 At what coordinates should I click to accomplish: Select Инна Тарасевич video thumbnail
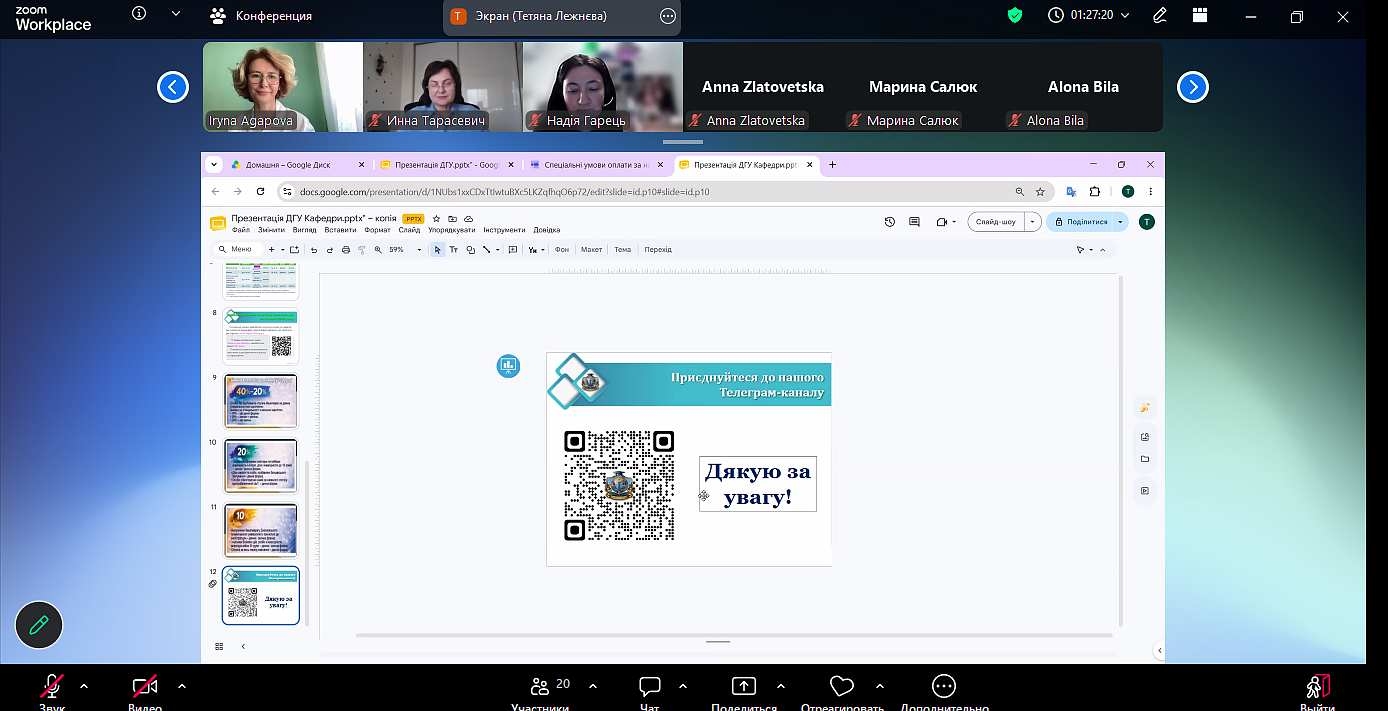(443, 87)
